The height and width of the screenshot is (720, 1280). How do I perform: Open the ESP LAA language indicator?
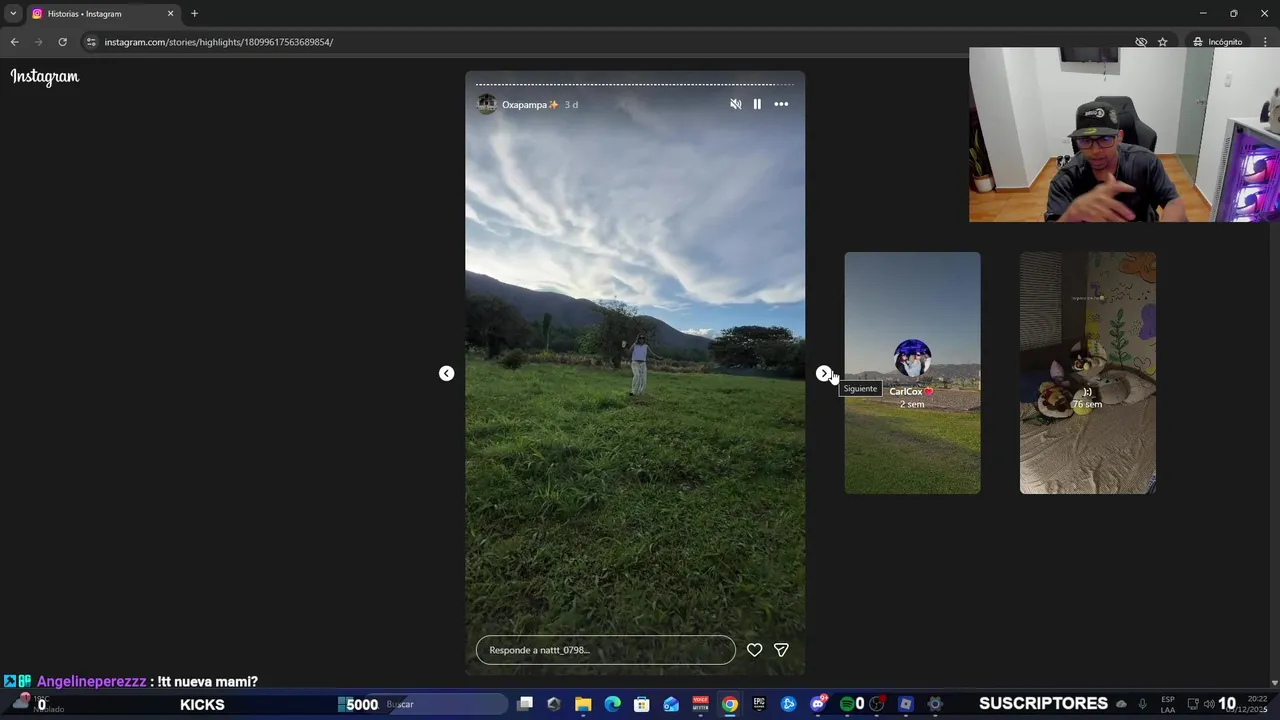click(1168, 704)
